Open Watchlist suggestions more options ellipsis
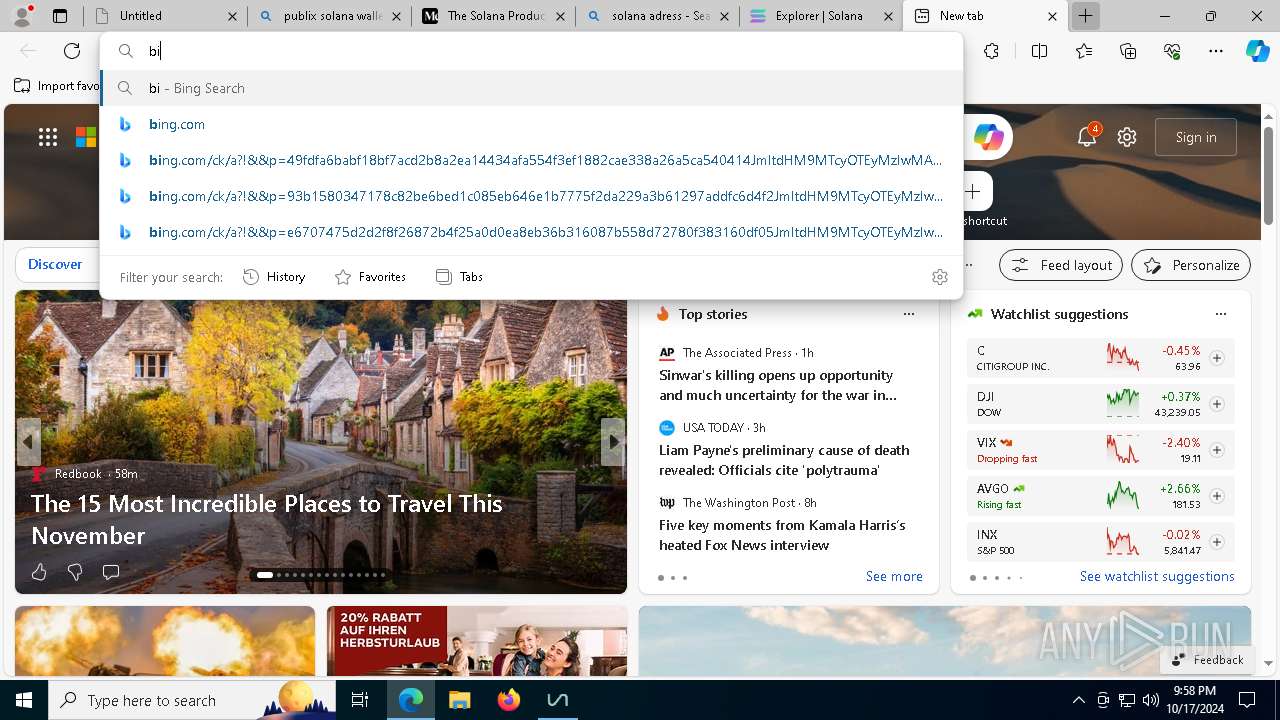Screen dimensions: 1280x720 1221,314
